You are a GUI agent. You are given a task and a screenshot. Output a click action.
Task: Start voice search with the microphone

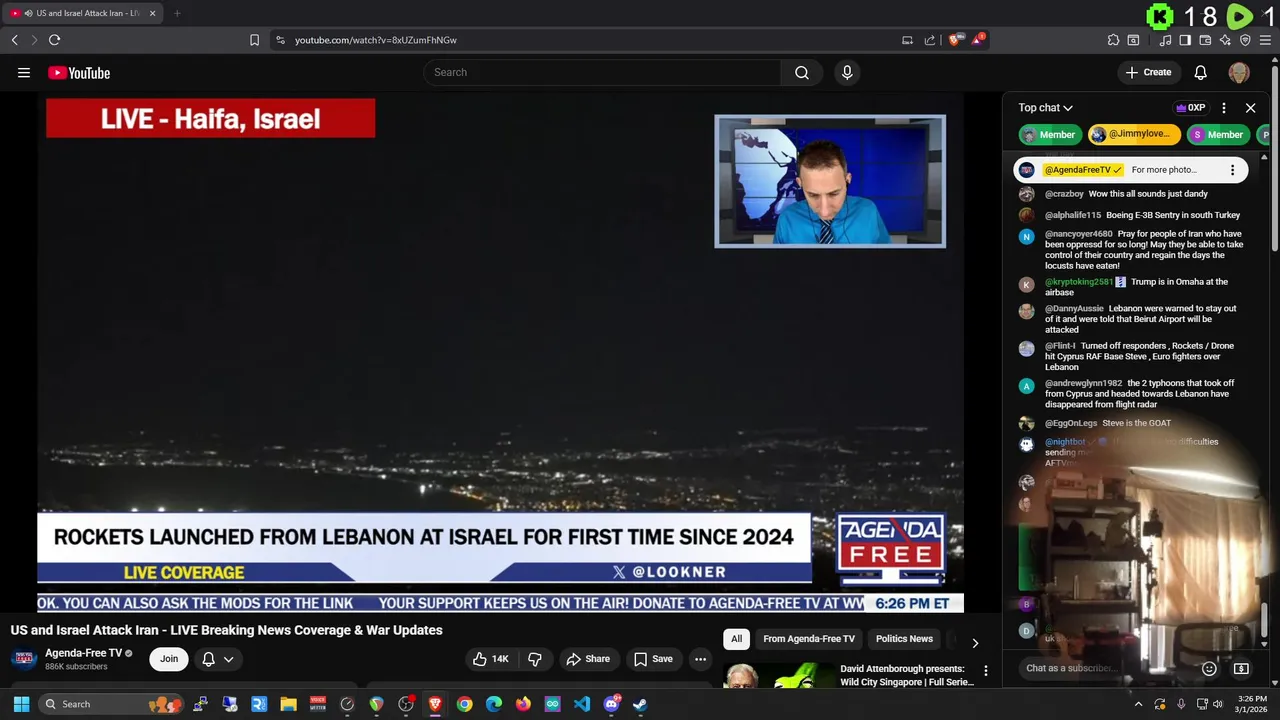pos(847,72)
